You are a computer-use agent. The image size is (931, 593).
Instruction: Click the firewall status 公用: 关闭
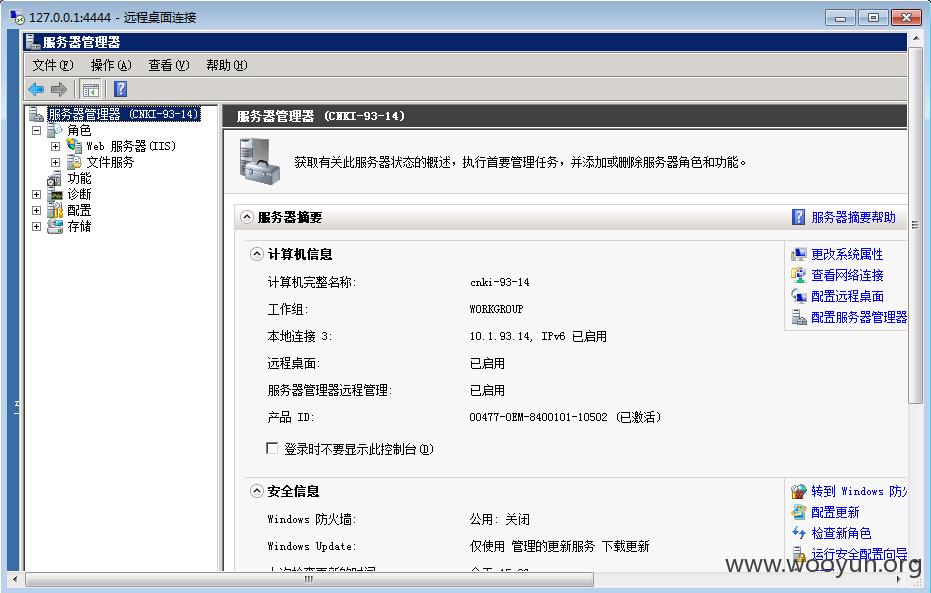[x=499, y=519]
